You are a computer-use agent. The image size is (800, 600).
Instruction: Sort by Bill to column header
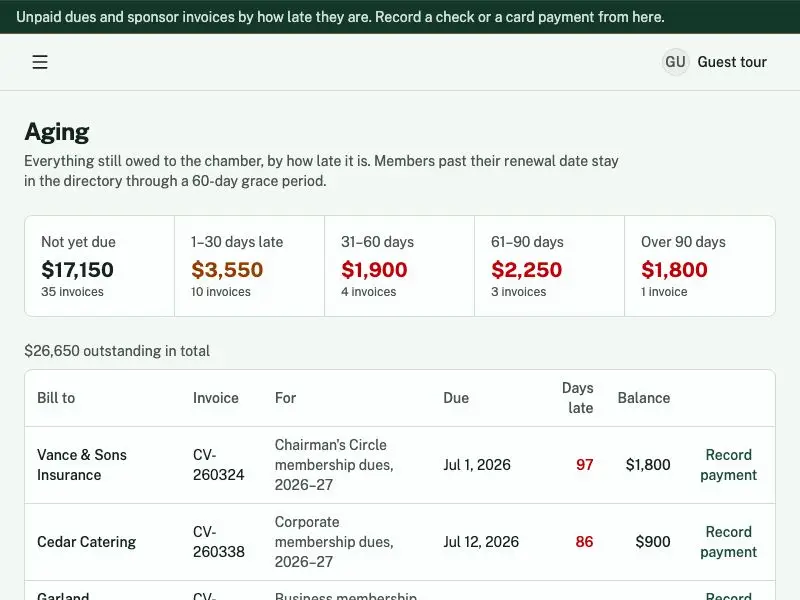(x=56, y=398)
